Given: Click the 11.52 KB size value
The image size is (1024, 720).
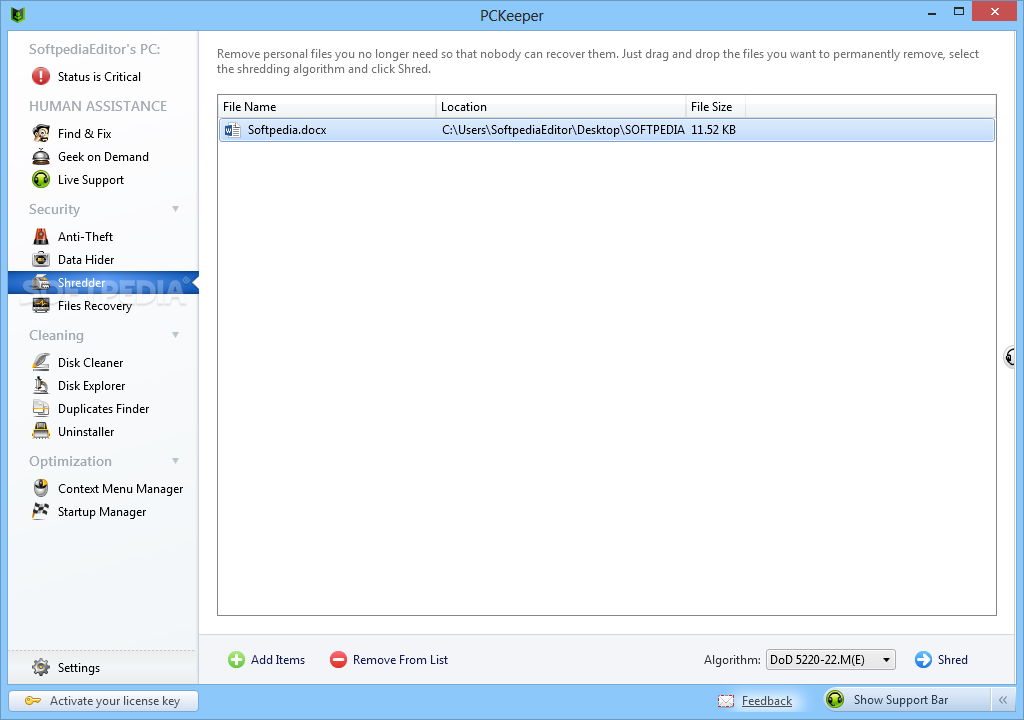Looking at the screenshot, I should point(713,130).
